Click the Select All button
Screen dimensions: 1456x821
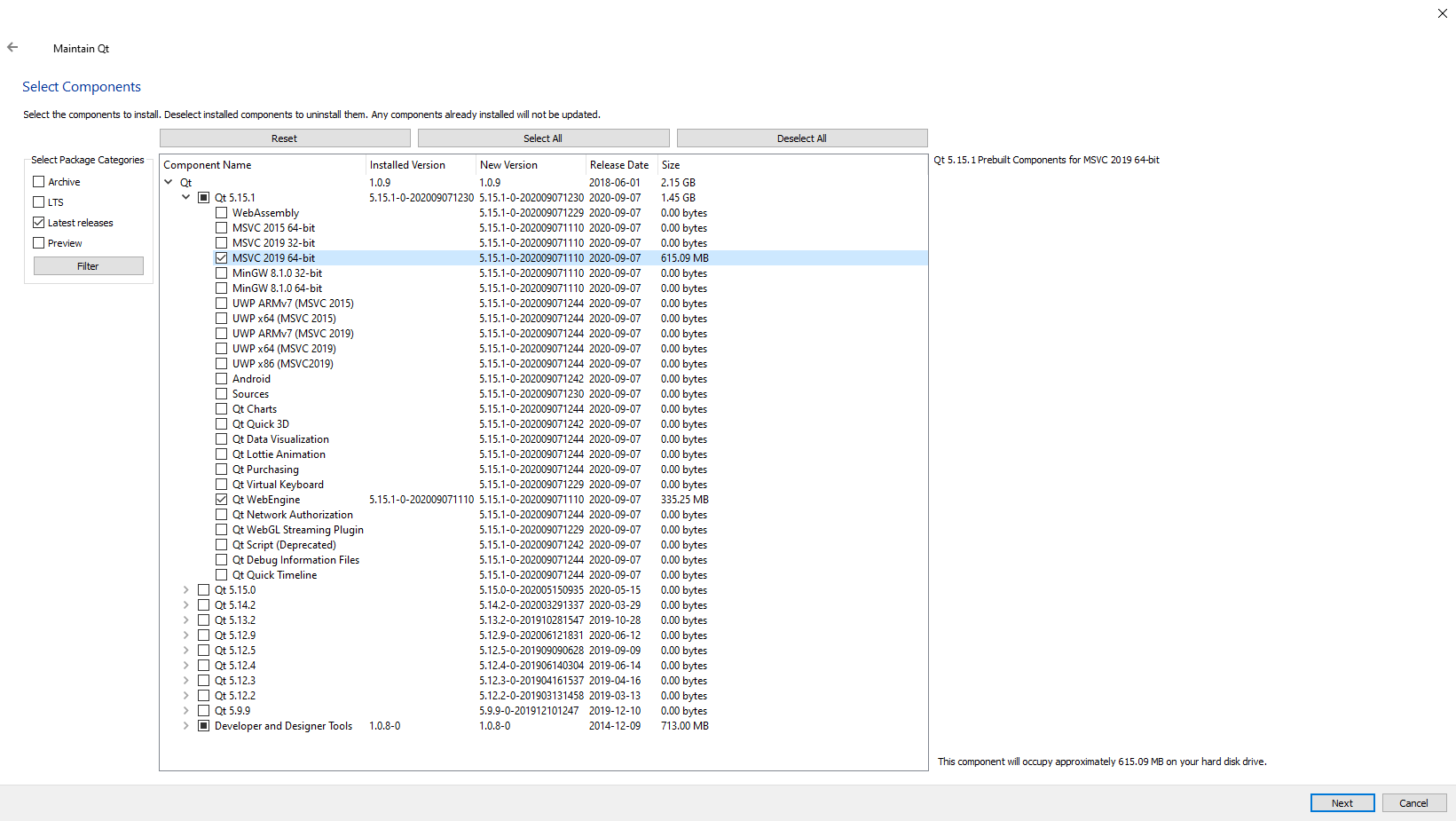click(543, 138)
